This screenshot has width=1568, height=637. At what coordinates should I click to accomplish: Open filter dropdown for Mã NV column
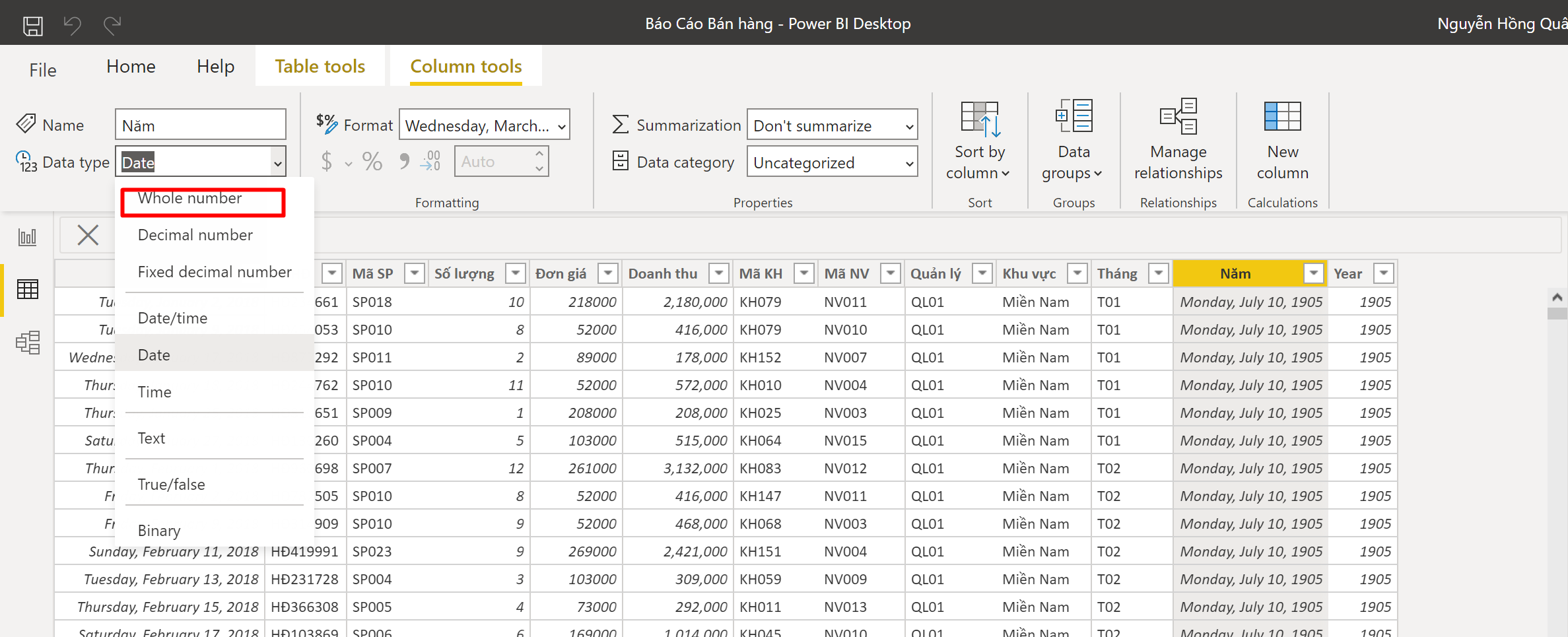[x=891, y=273]
